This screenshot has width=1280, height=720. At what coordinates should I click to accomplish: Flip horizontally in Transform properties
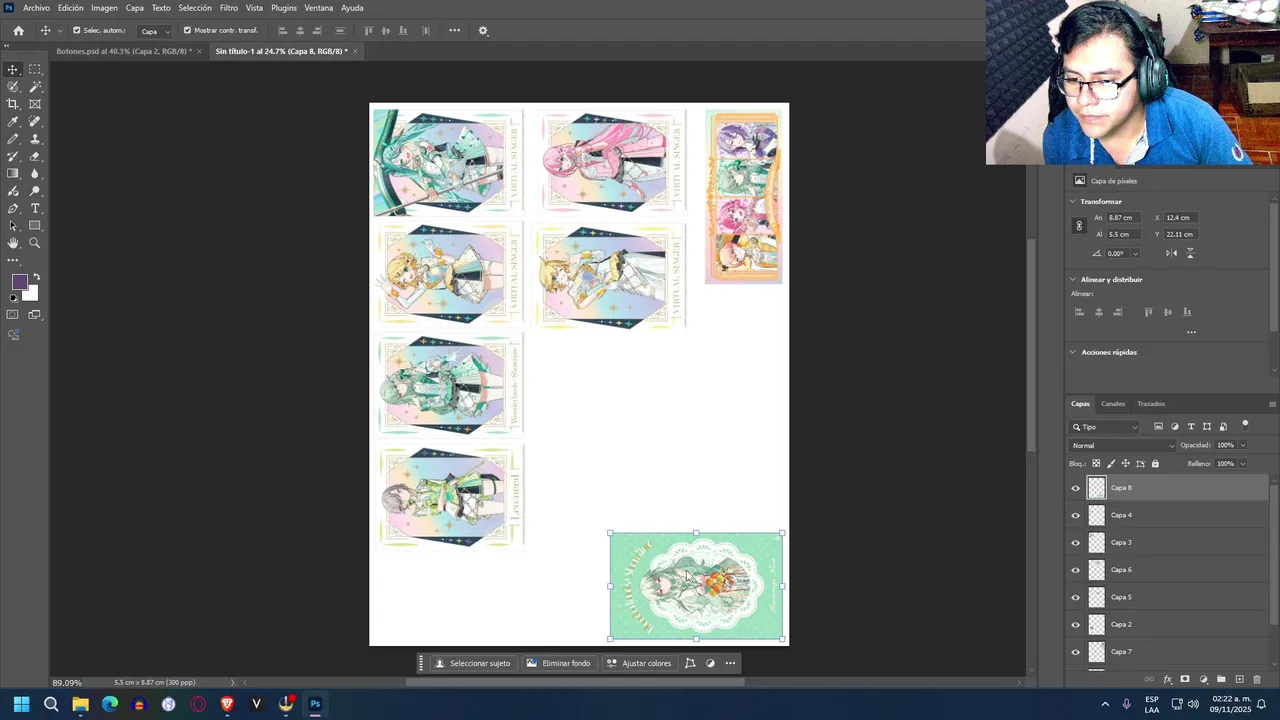[1171, 253]
